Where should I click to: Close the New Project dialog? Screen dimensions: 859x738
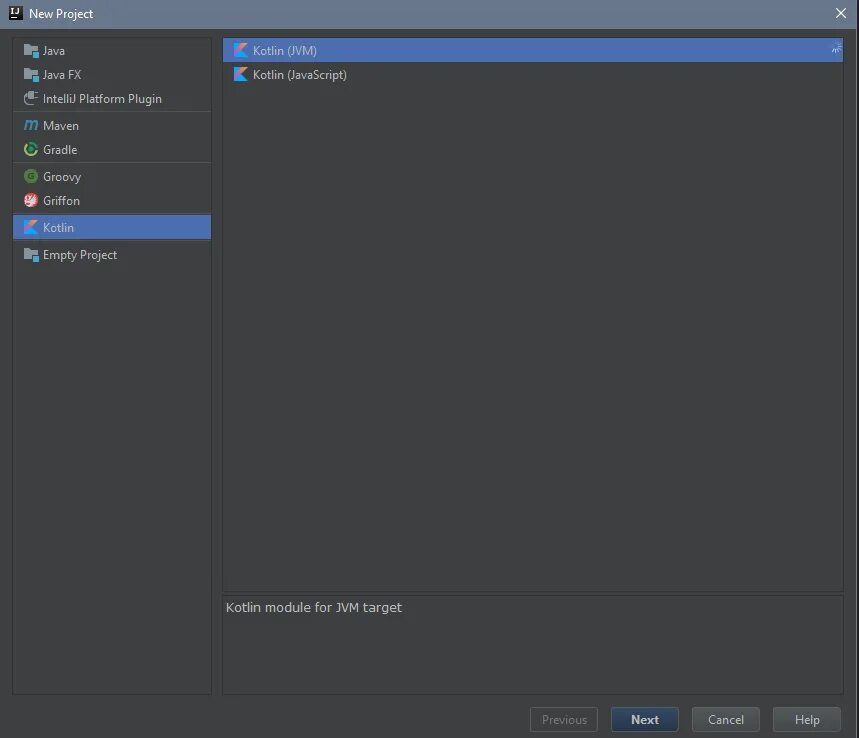coord(840,13)
